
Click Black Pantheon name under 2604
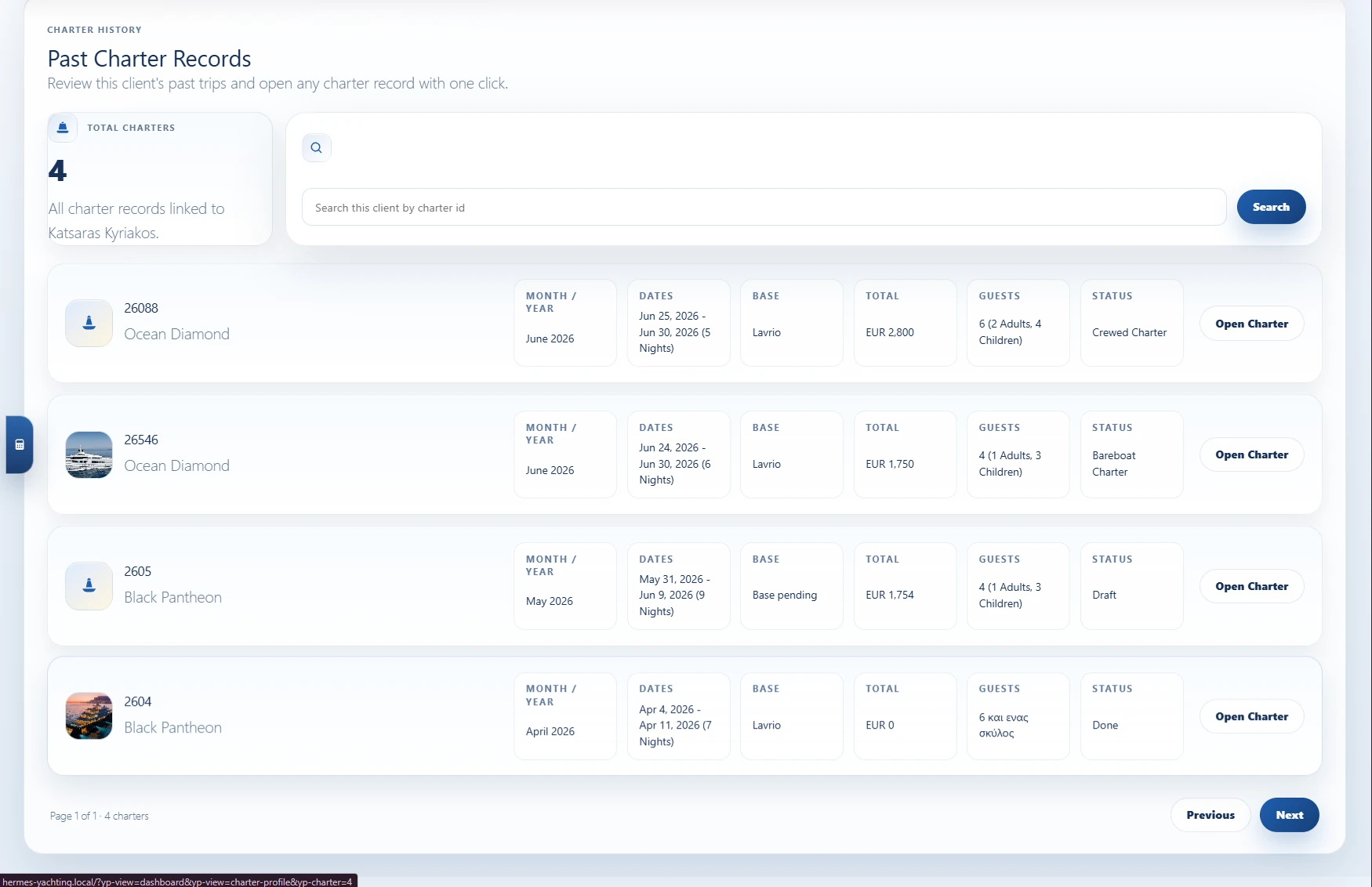(173, 728)
